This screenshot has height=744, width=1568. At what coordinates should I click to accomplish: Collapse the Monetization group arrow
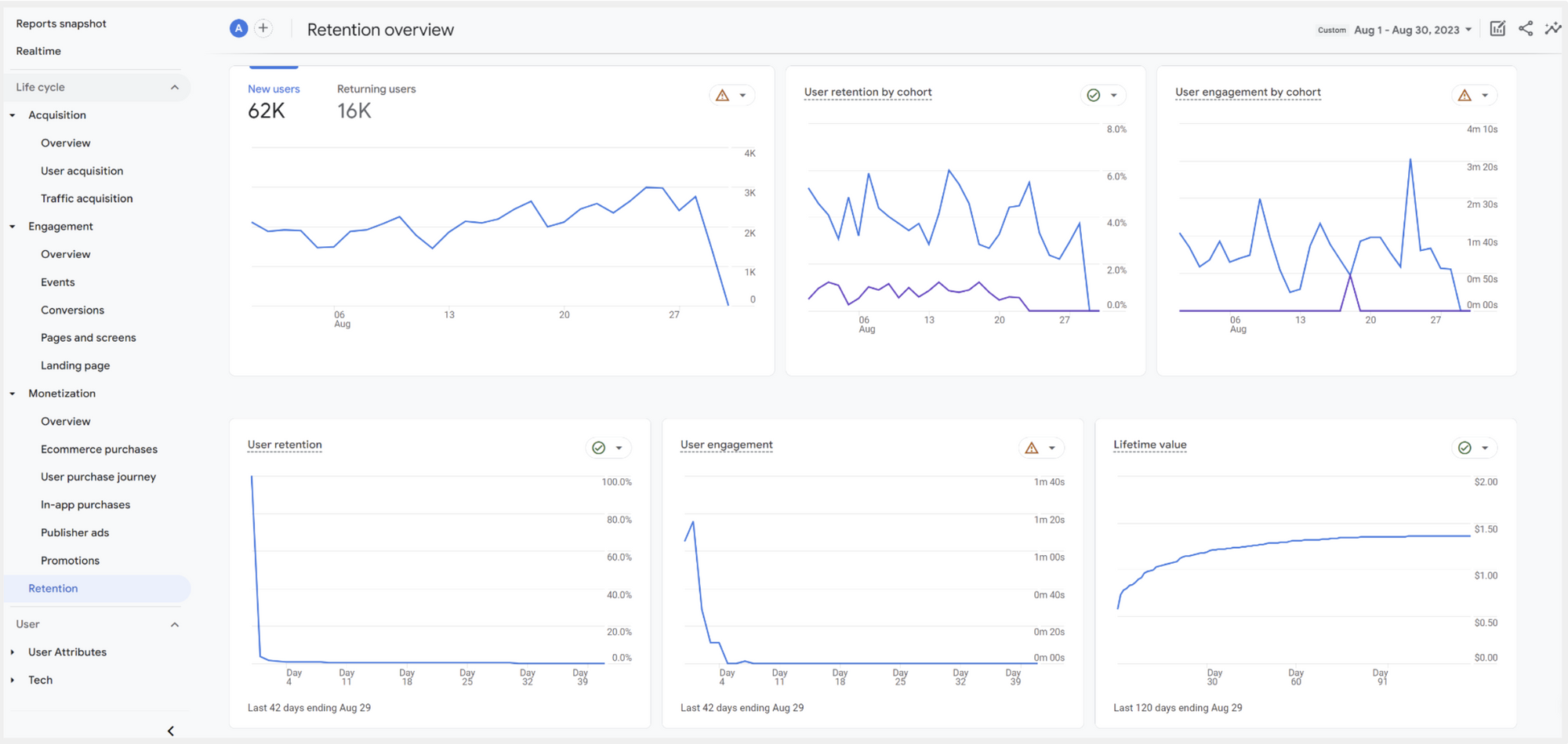13,394
